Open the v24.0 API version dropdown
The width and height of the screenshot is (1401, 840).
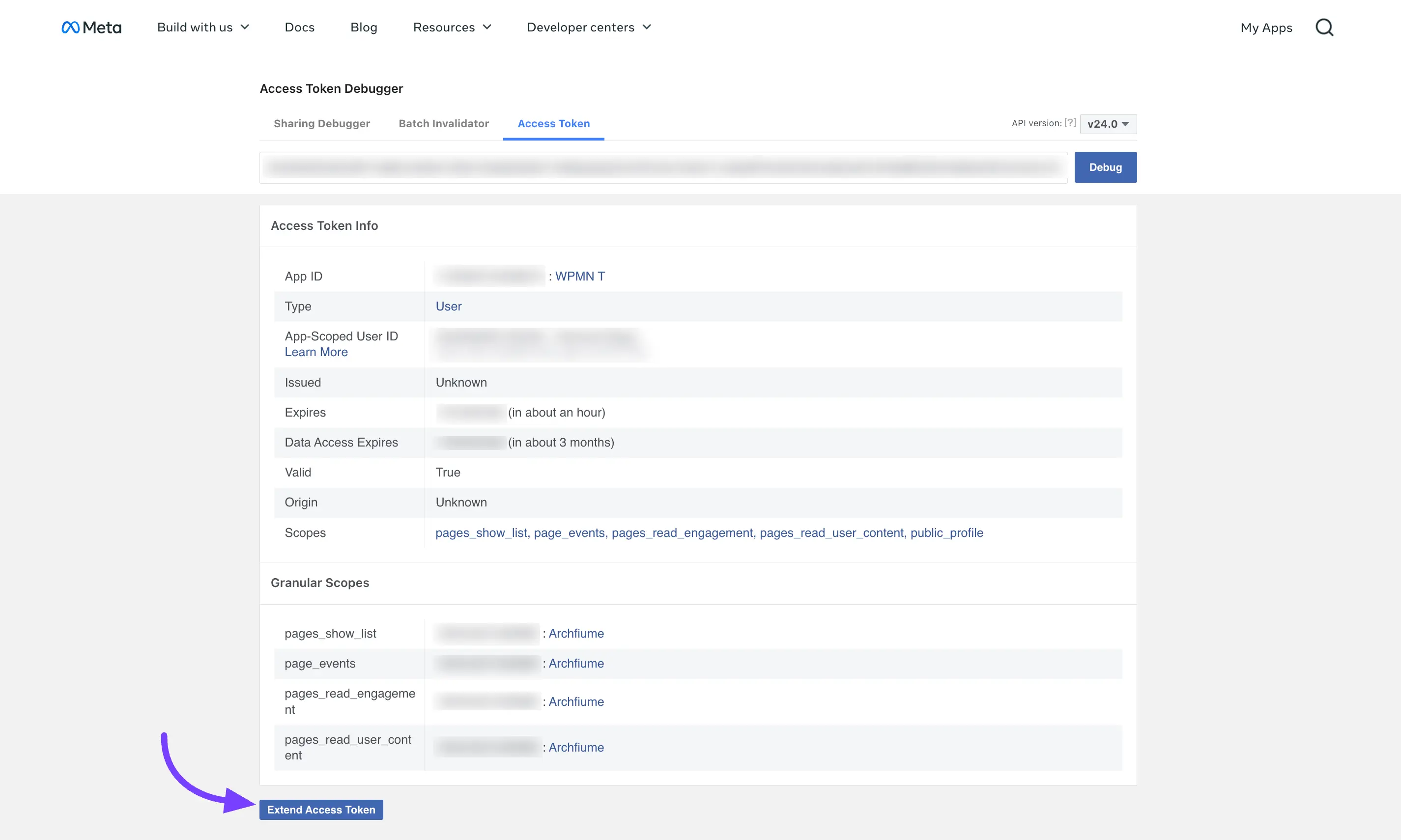1108,124
